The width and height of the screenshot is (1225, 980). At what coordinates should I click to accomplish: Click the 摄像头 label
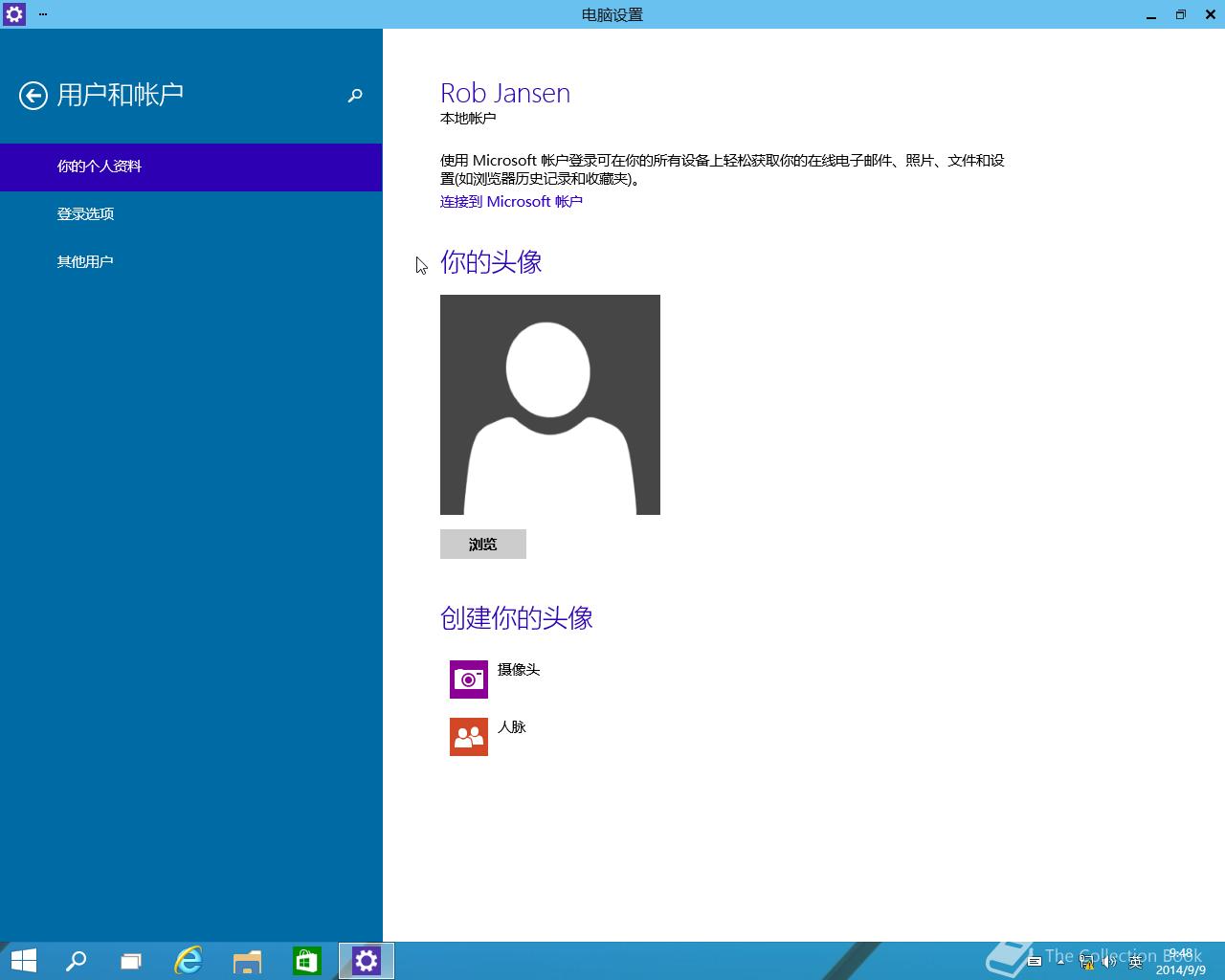pyautogui.click(x=519, y=670)
